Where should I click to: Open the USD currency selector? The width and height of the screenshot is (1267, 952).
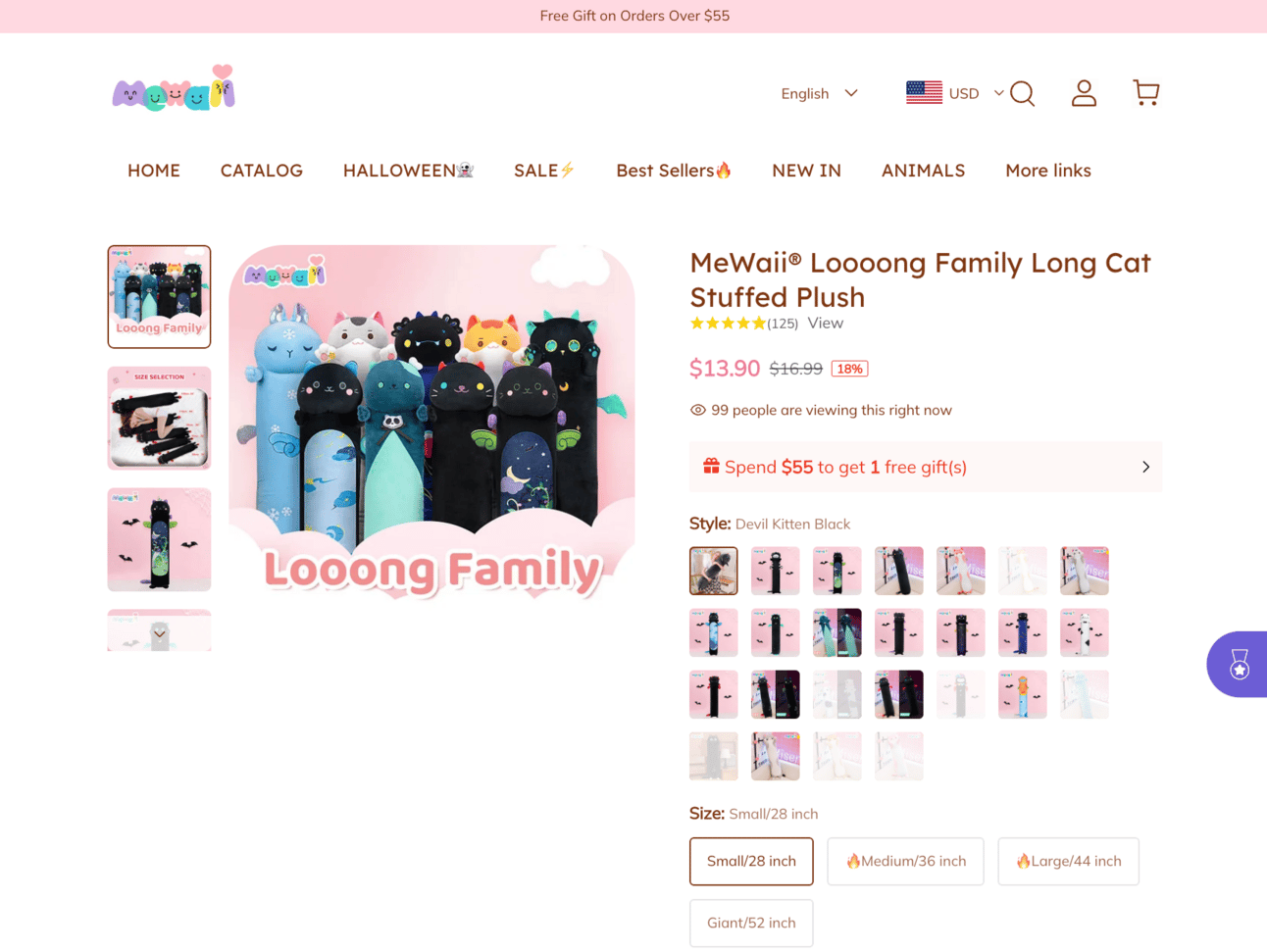click(976, 93)
